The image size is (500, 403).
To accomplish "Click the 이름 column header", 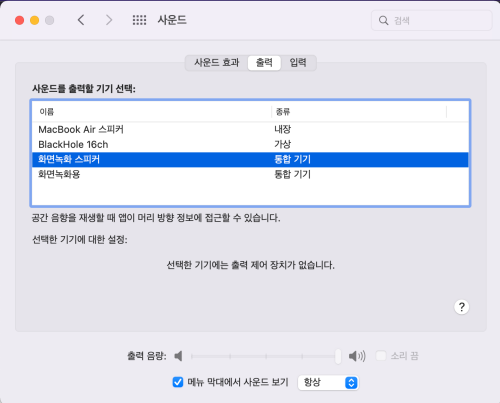I will point(152,112).
